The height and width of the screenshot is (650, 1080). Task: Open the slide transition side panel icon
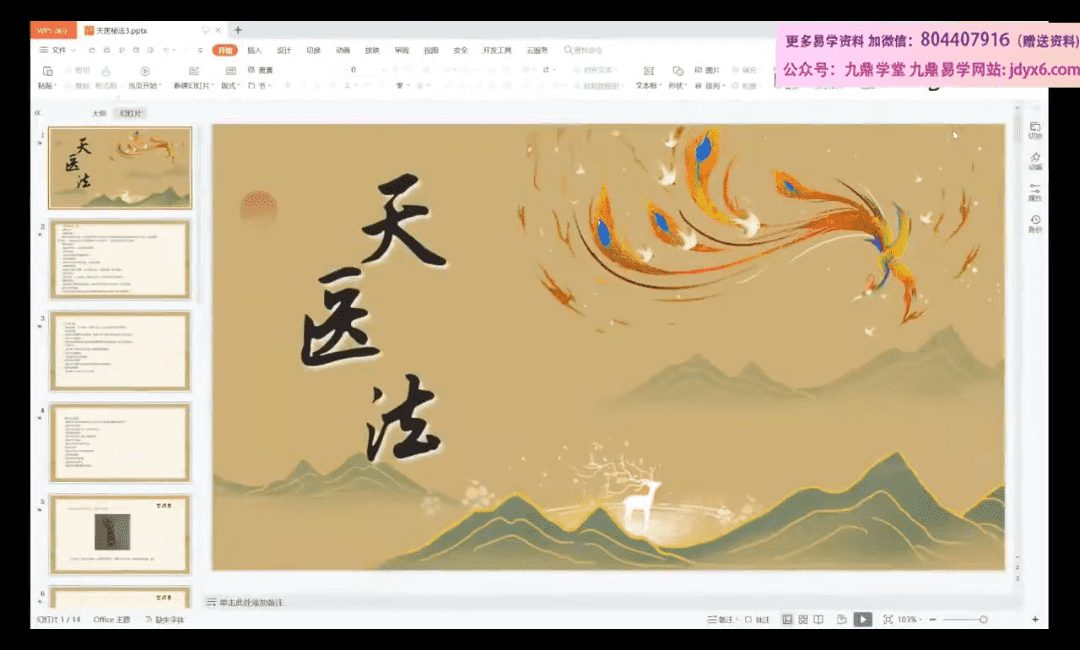[x=1035, y=128]
